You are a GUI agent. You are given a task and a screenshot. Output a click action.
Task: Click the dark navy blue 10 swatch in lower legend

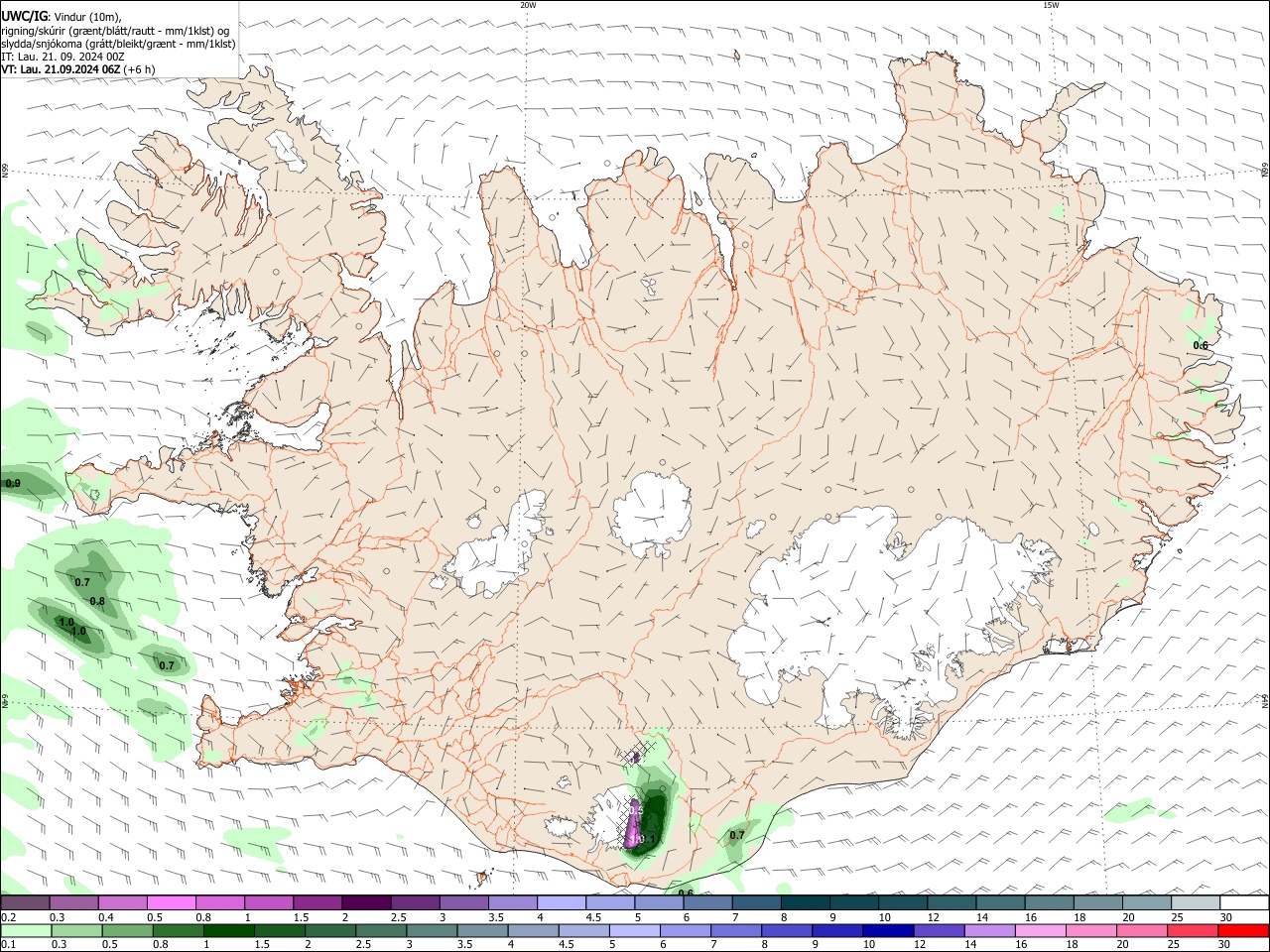888,930
